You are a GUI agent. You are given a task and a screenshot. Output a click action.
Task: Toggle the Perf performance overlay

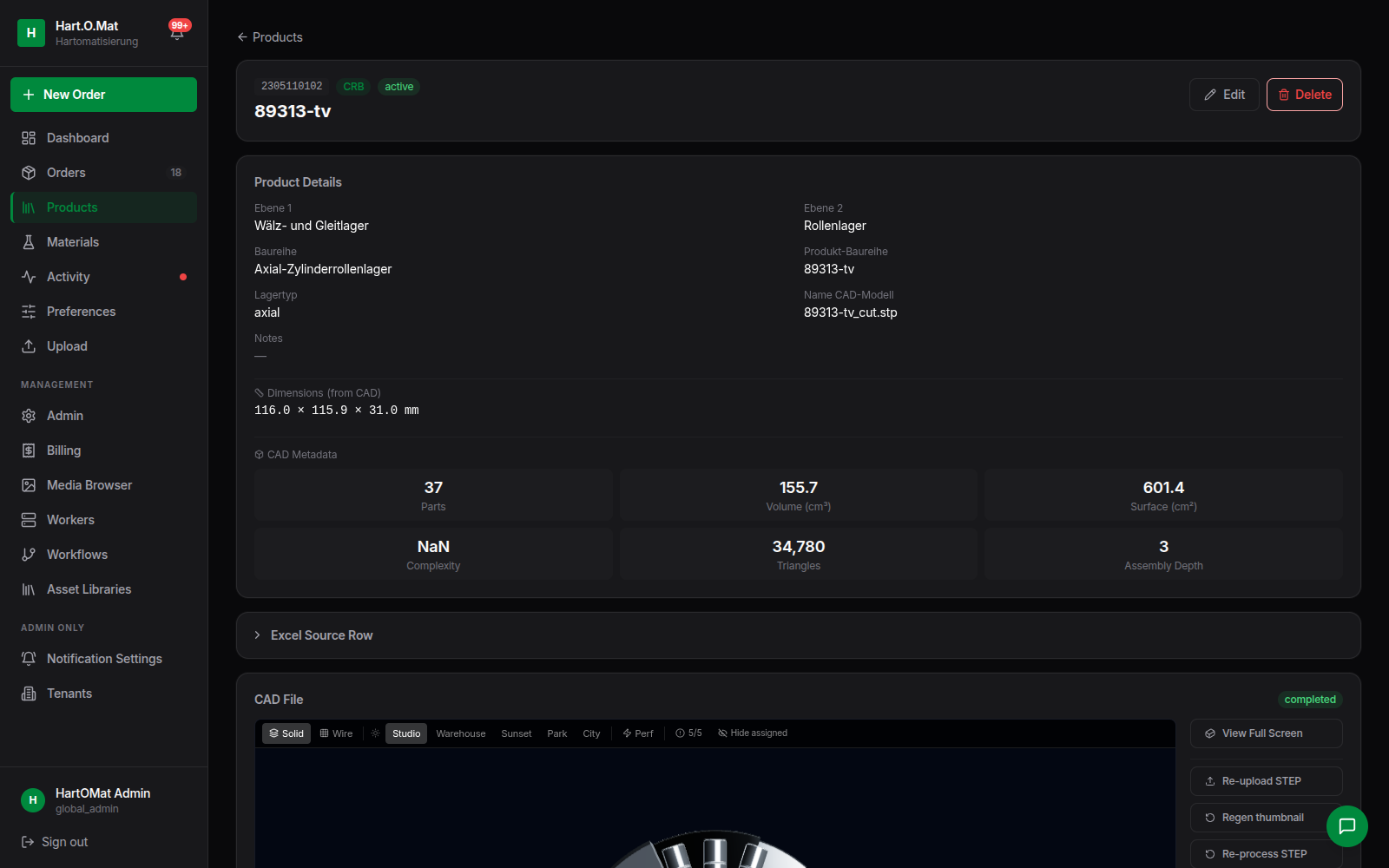pyautogui.click(x=638, y=733)
